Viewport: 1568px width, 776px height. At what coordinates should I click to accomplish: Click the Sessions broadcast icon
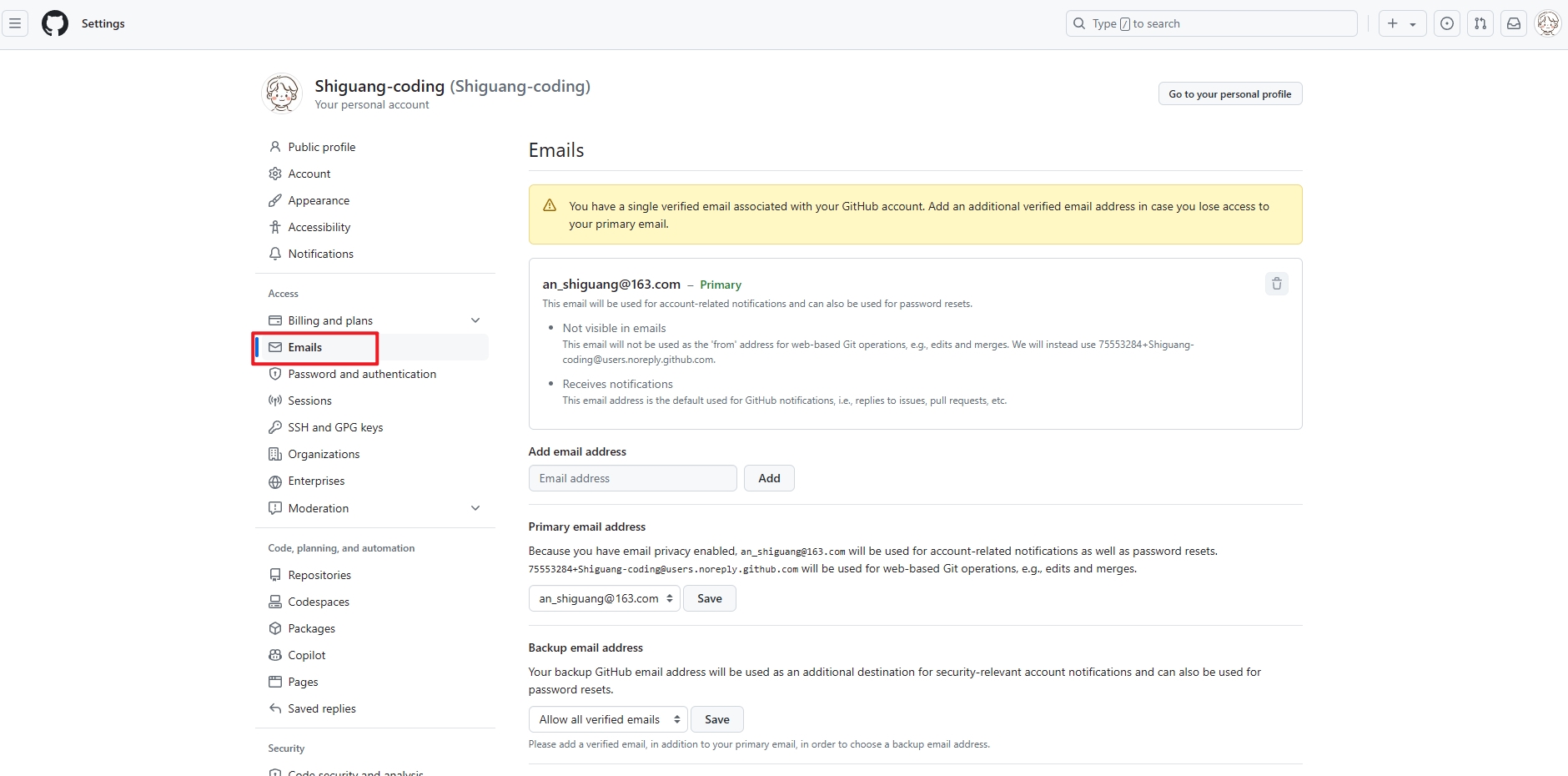[x=275, y=401]
